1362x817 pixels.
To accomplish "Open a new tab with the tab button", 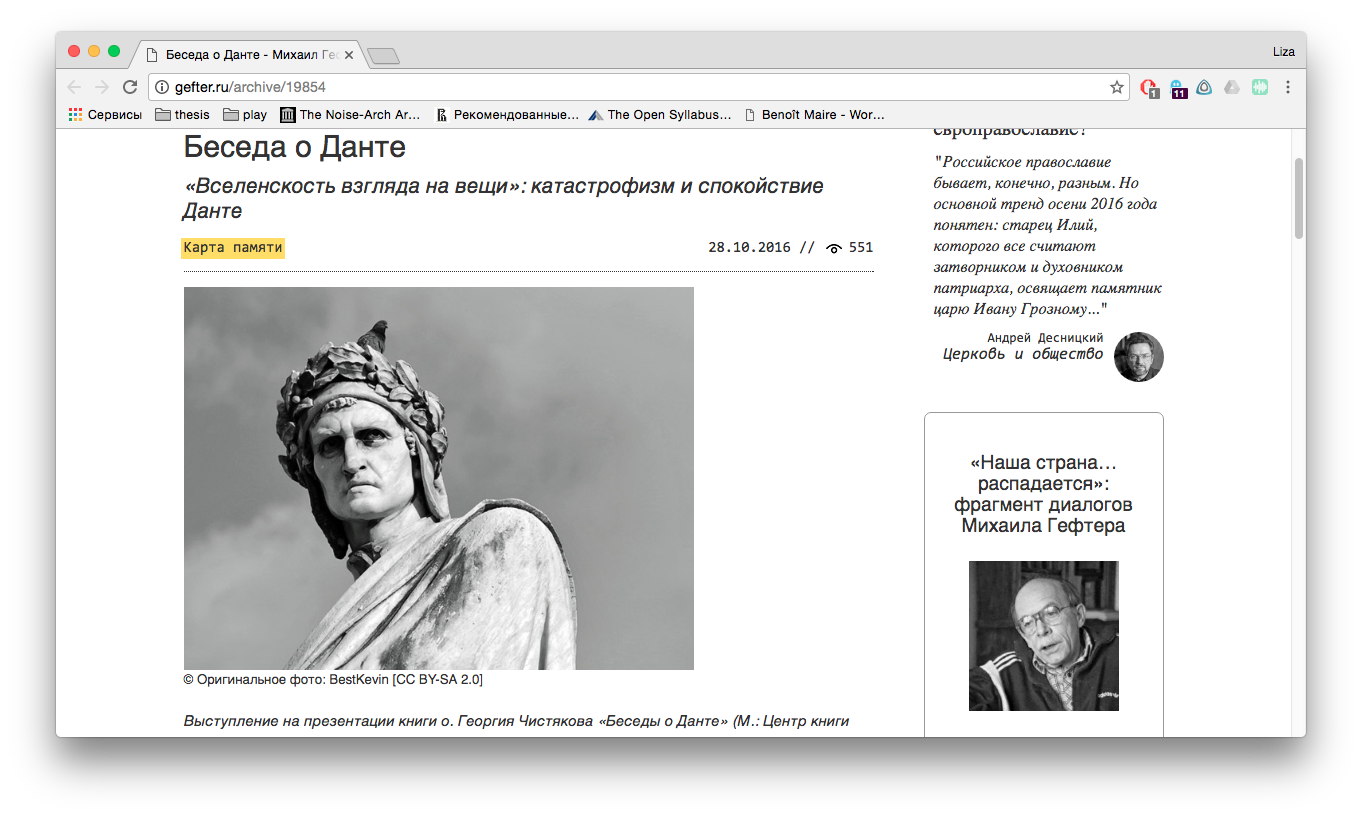I will point(384,56).
